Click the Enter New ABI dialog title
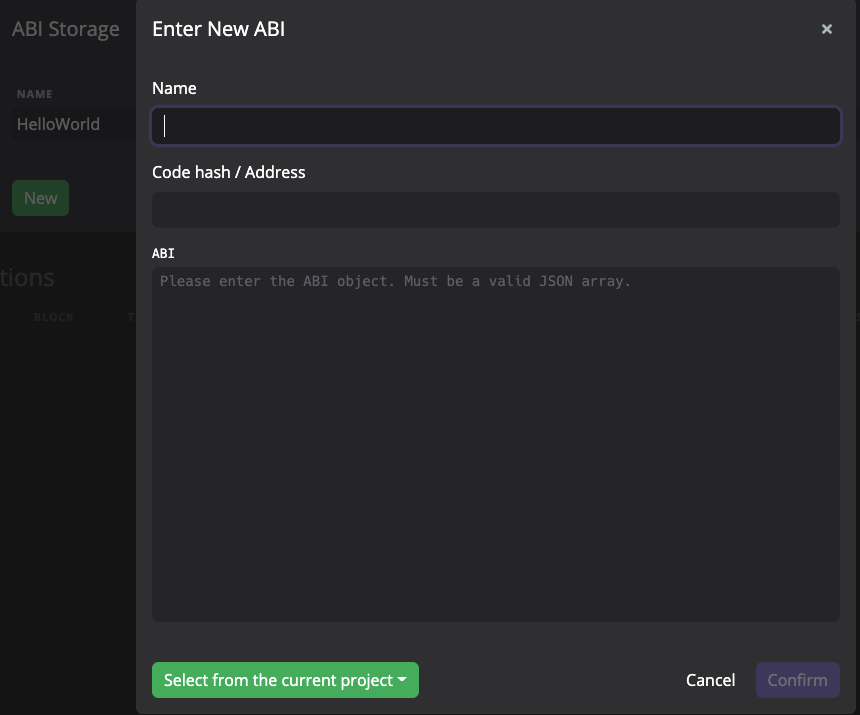 [218, 29]
